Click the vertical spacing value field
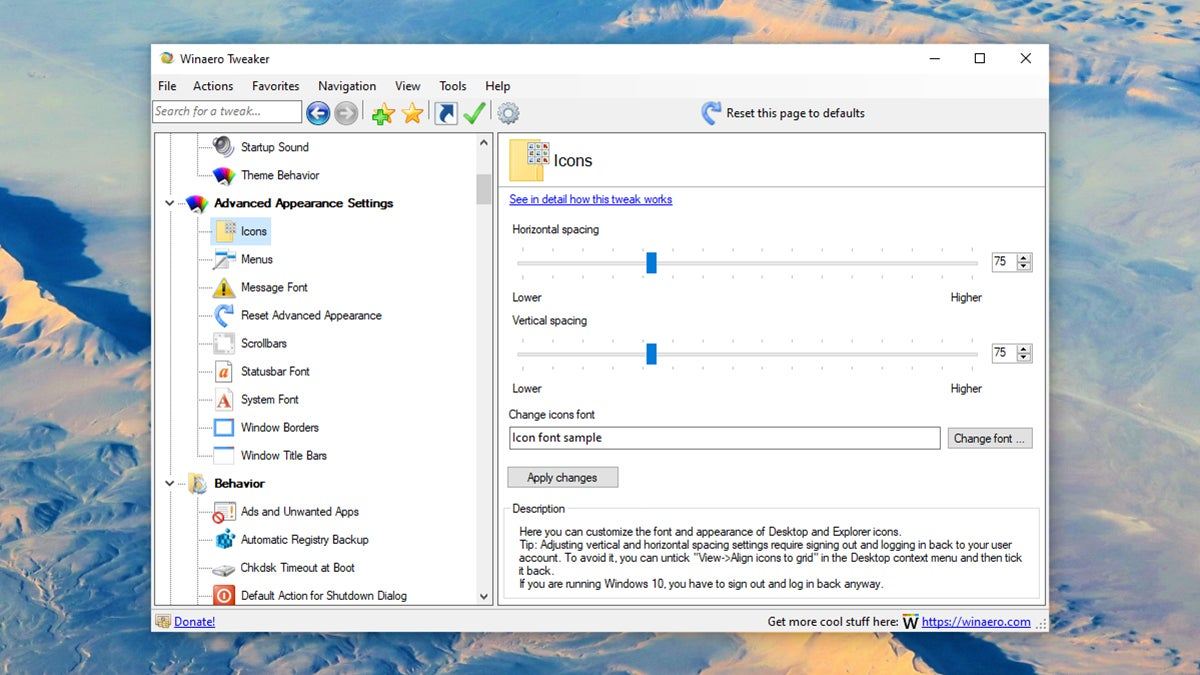Image resolution: width=1200 pixels, height=675 pixels. click(1003, 353)
